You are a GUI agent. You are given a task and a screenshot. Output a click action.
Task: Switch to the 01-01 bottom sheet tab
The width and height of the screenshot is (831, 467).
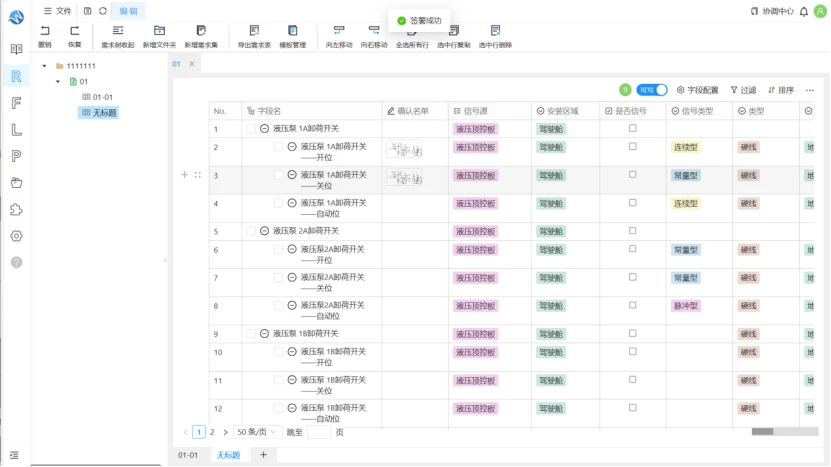pos(188,455)
